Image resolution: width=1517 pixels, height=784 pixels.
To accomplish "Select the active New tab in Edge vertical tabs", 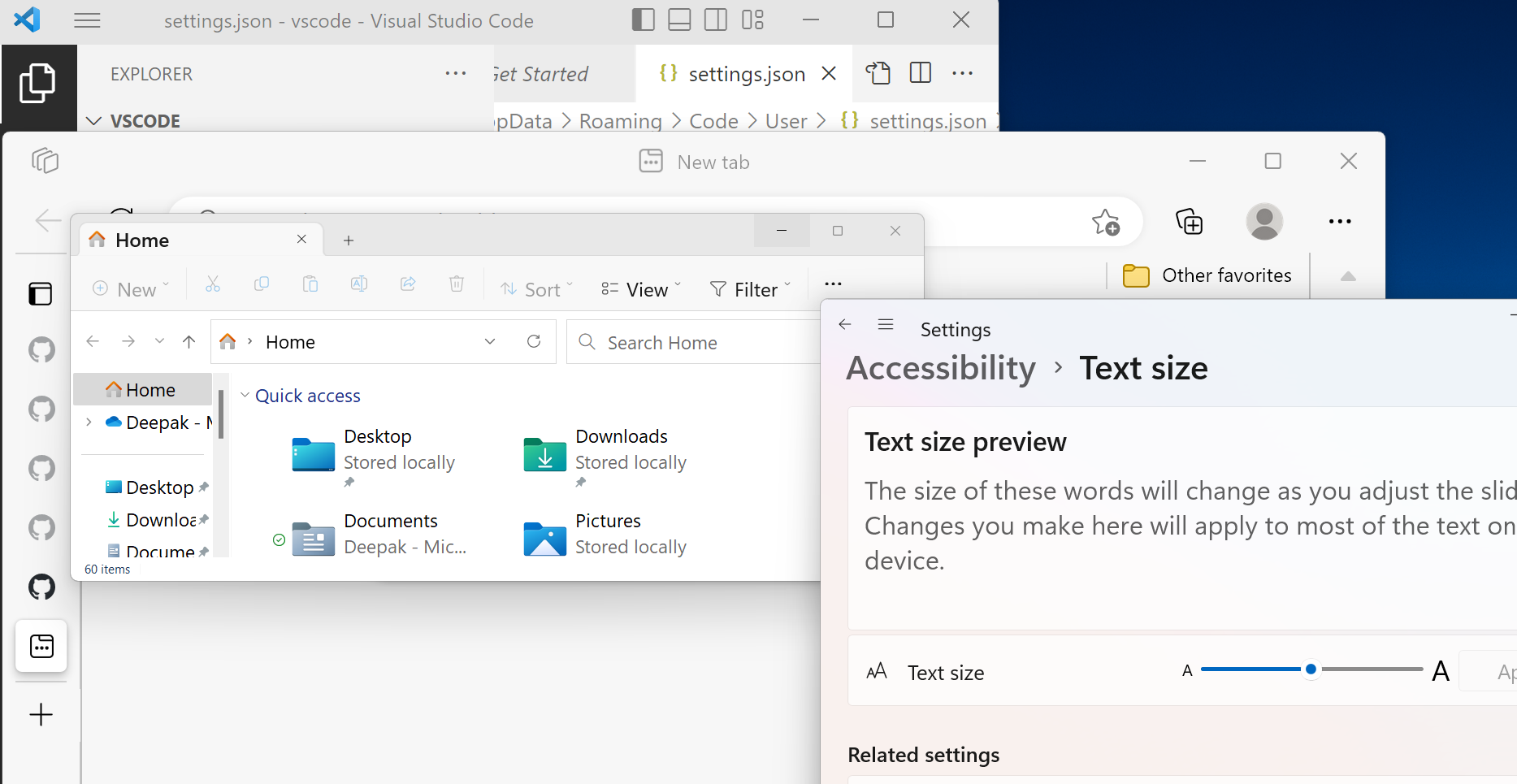I will (41, 646).
